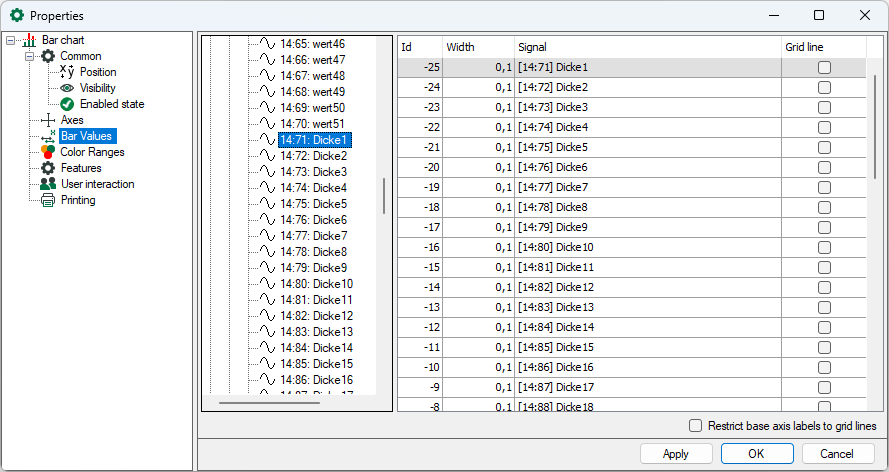The height and width of the screenshot is (472, 889).
Task: Tick Grid line checkbox for Dicke6 row
Action: [824, 167]
